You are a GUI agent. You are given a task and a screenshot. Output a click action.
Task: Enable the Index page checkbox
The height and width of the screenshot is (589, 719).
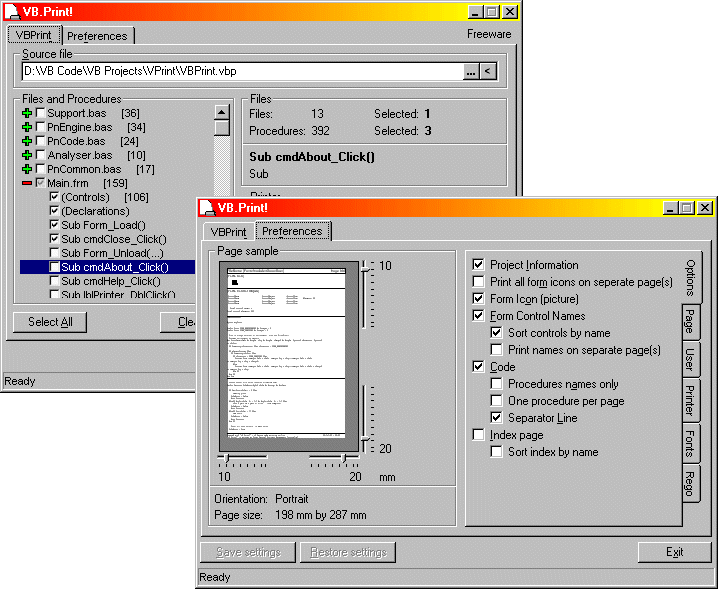[x=478, y=434]
